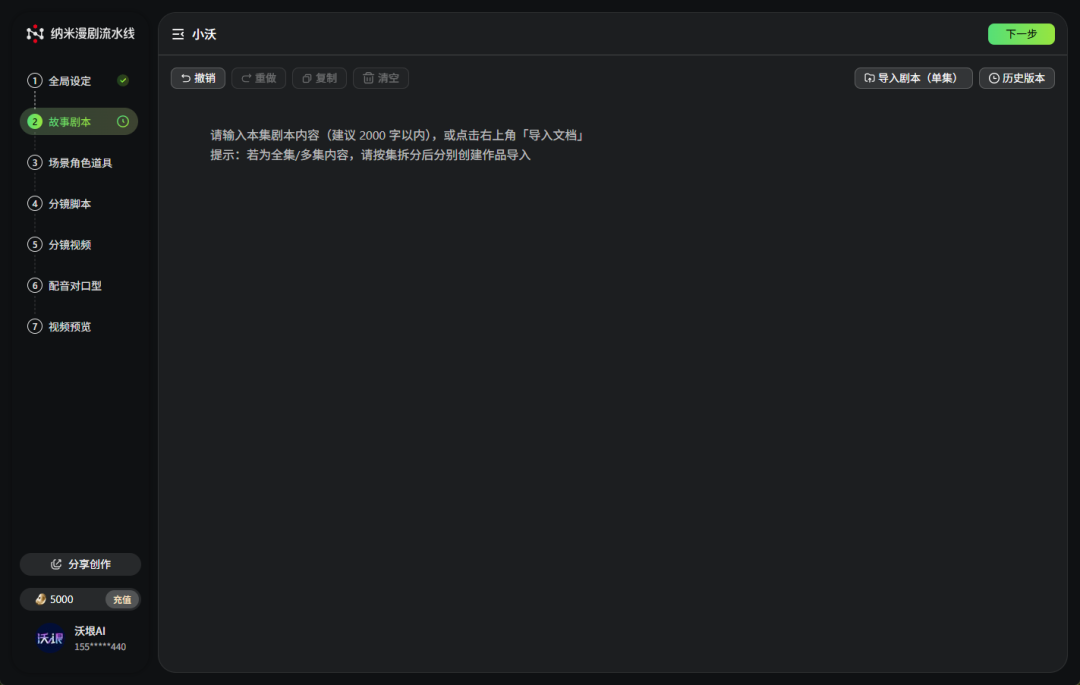The width and height of the screenshot is (1080, 685).
Task: Click the 重做 redo icon
Action: (244, 78)
